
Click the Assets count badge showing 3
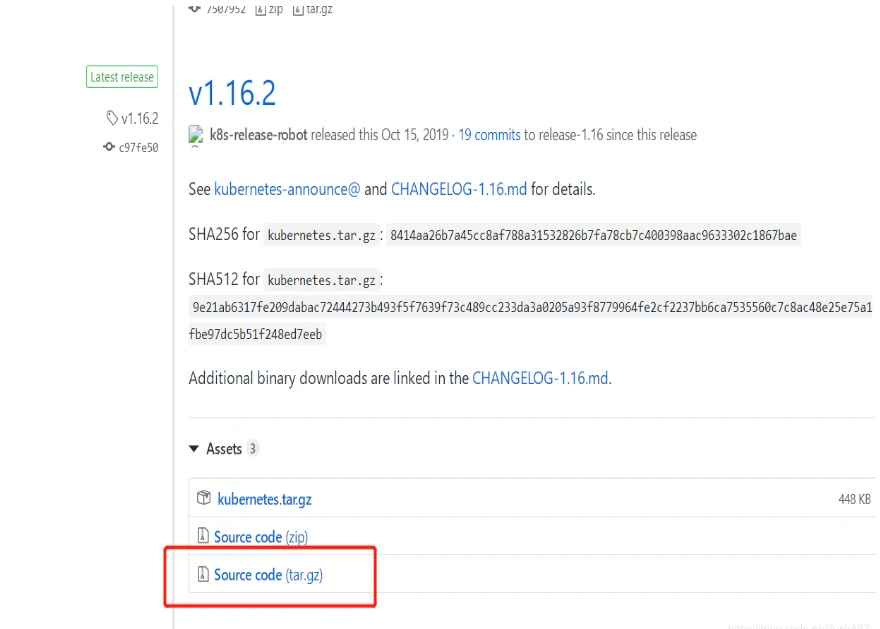pos(253,448)
